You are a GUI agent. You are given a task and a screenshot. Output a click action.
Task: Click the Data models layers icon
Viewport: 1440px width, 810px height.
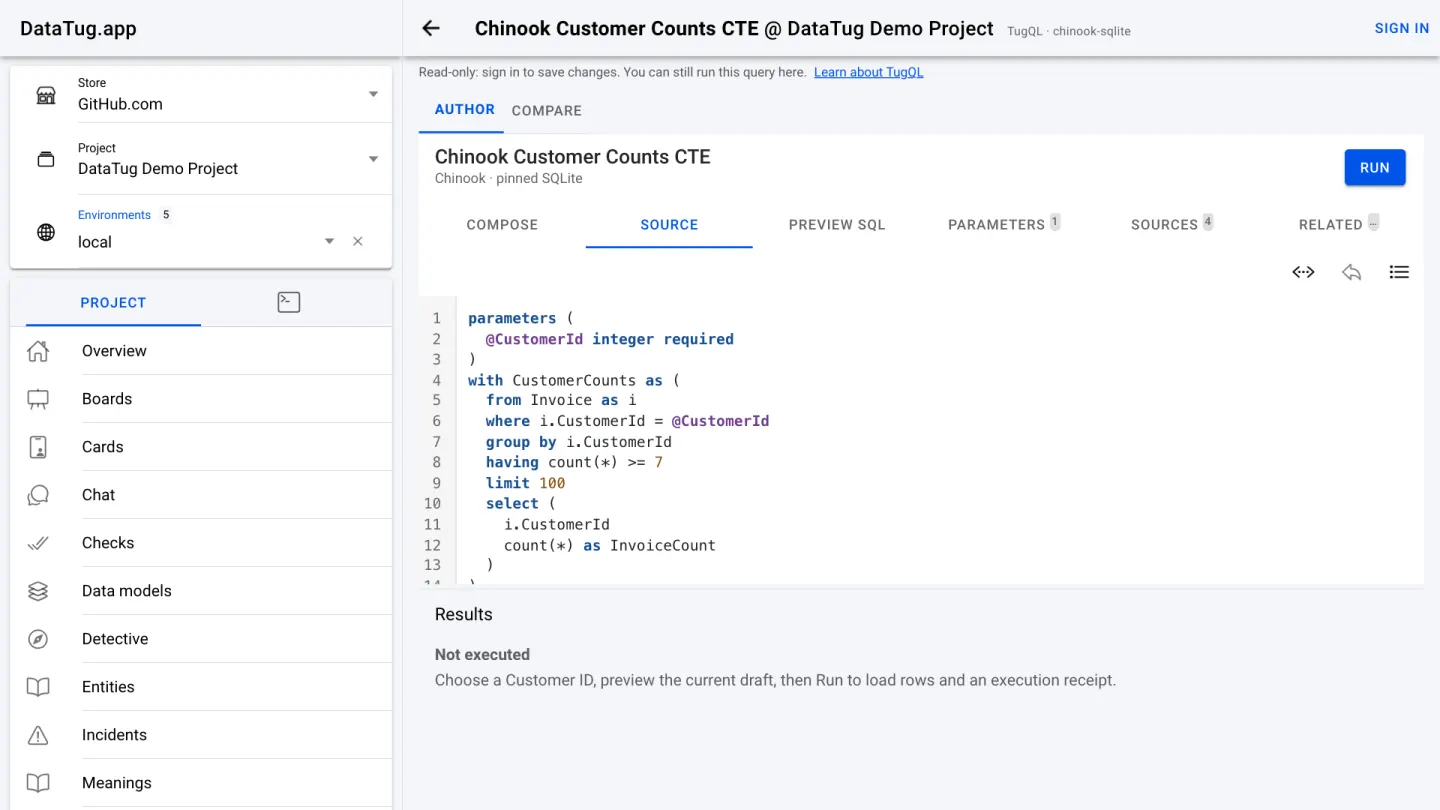38,591
